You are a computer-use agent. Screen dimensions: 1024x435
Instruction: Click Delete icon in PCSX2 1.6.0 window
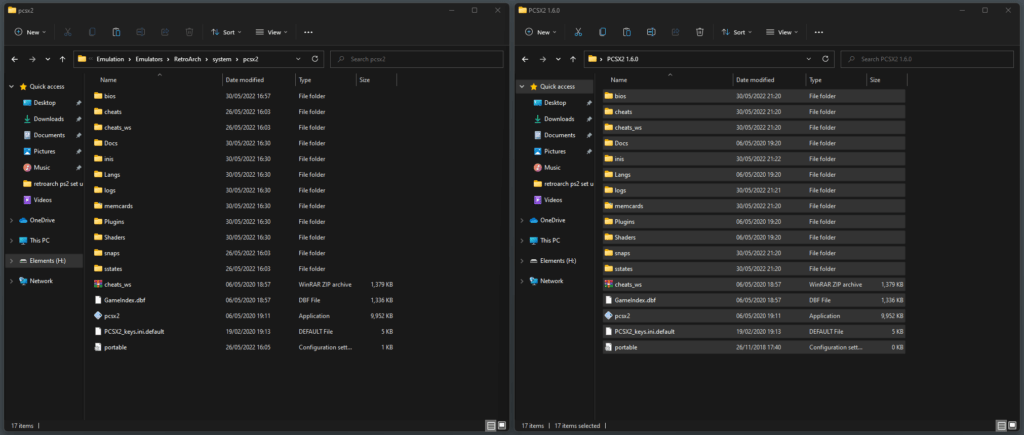[699, 32]
